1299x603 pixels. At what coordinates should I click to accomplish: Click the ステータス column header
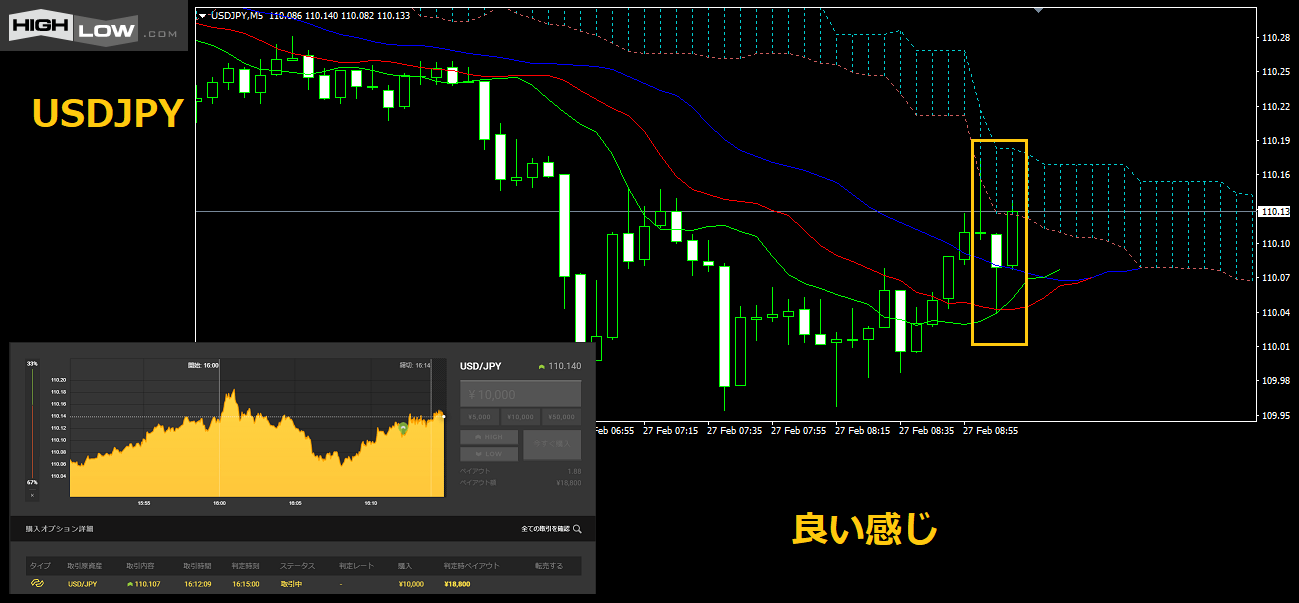pos(297,566)
